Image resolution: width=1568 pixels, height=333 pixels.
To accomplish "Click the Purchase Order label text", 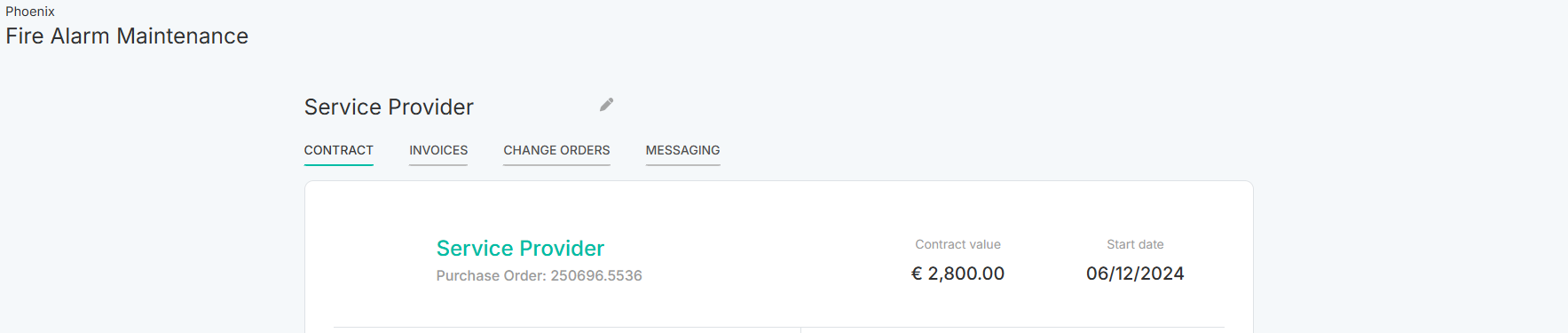I will point(491,276).
